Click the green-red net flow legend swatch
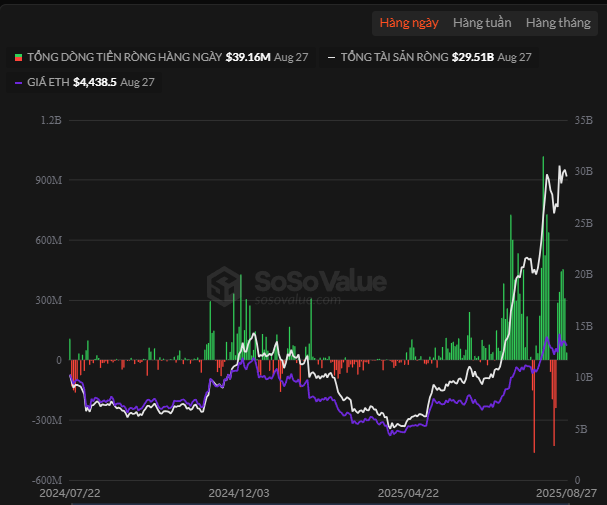 coord(18,57)
